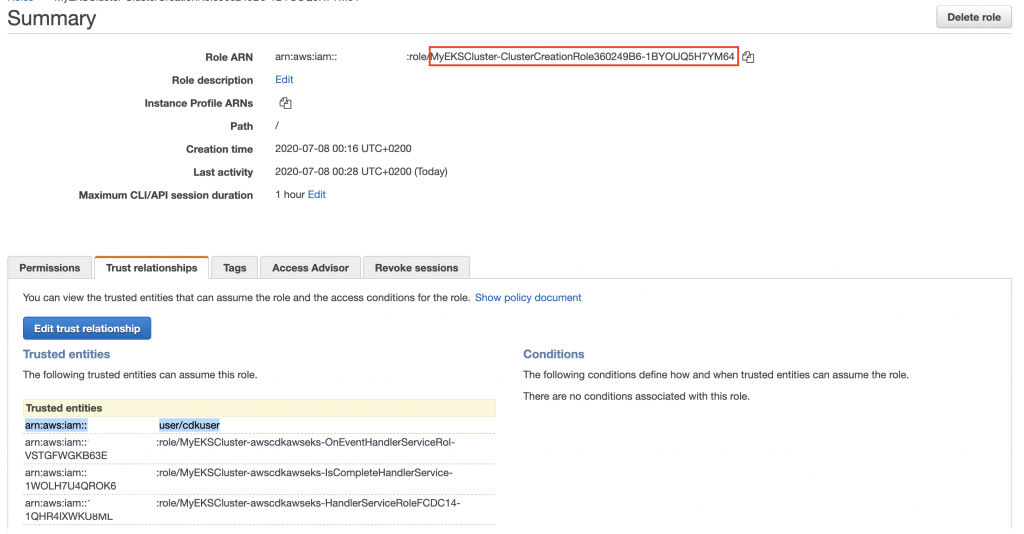Click Show policy document link
The image size is (1024, 534).
[528, 298]
